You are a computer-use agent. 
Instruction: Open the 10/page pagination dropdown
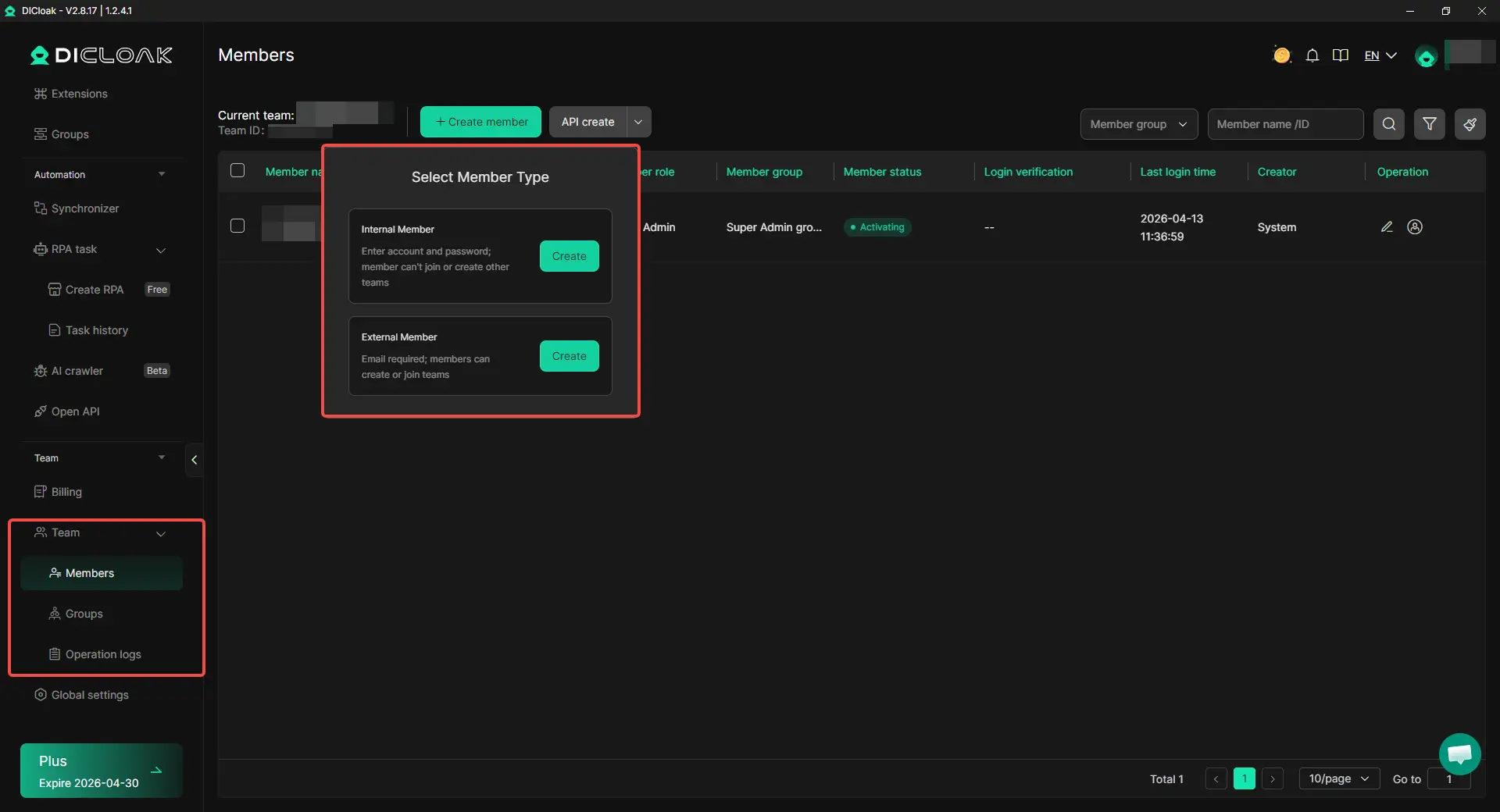1338,779
